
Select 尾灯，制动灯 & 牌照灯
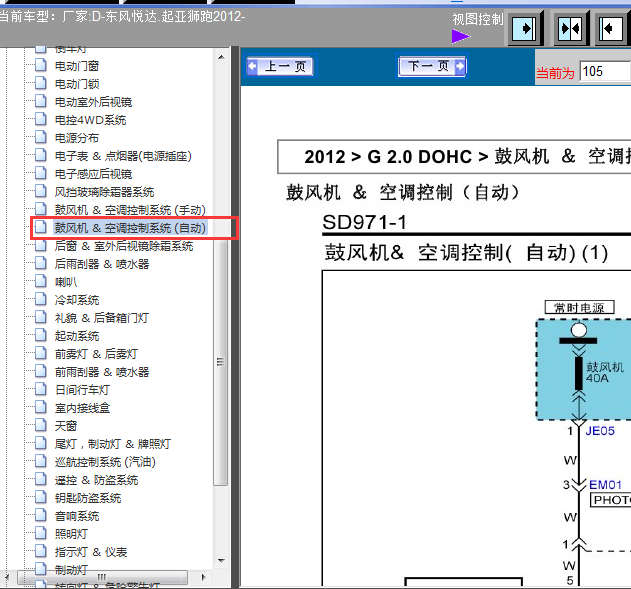click(113, 444)
